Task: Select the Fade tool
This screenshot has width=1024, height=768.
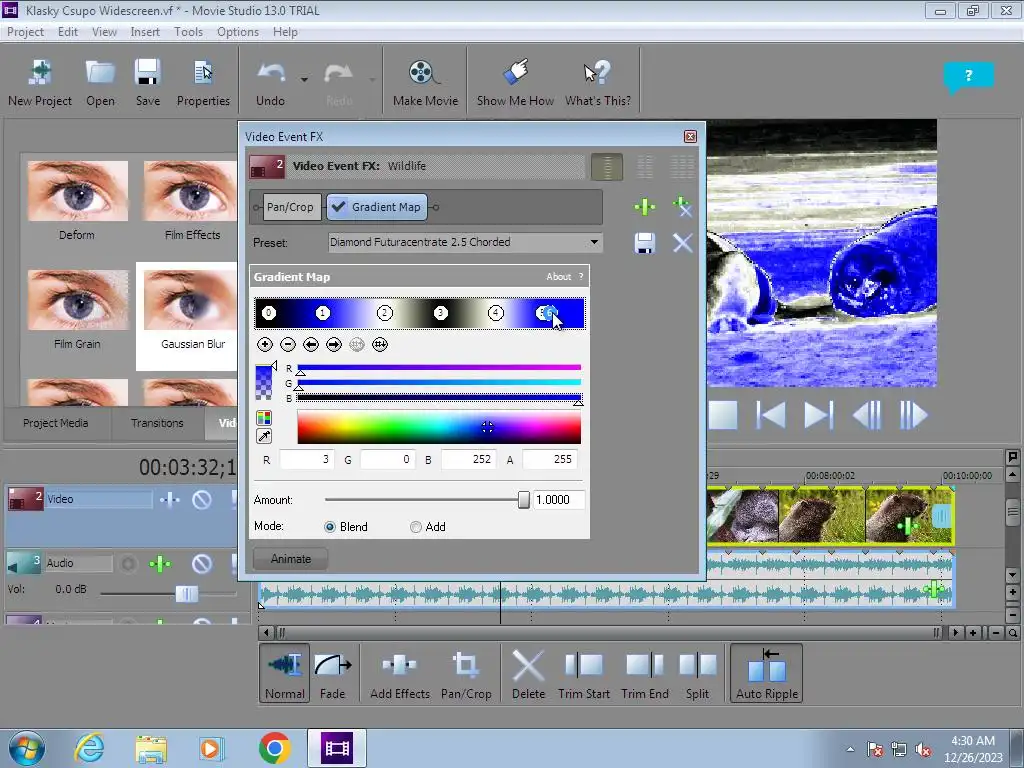Action: tap(332, 673)
